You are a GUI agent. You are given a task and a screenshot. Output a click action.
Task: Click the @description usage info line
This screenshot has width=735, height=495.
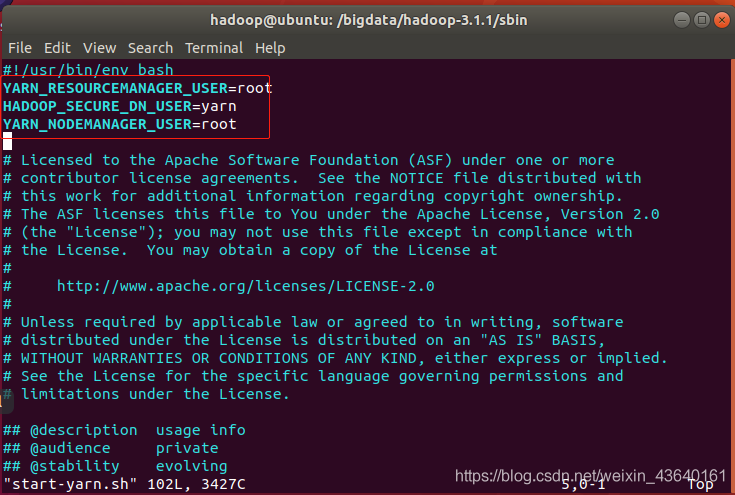coord(124,430)
